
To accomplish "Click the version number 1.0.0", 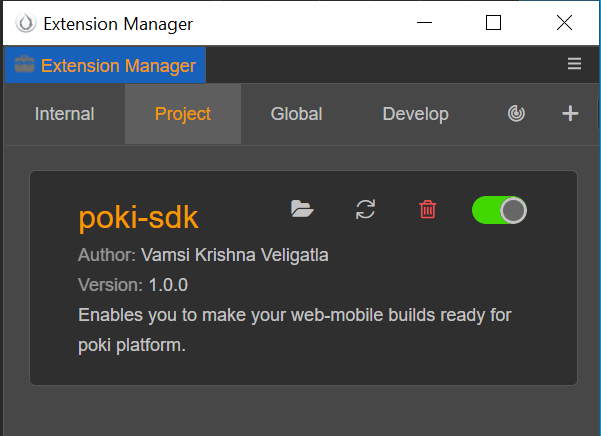I will click(168, 285).
